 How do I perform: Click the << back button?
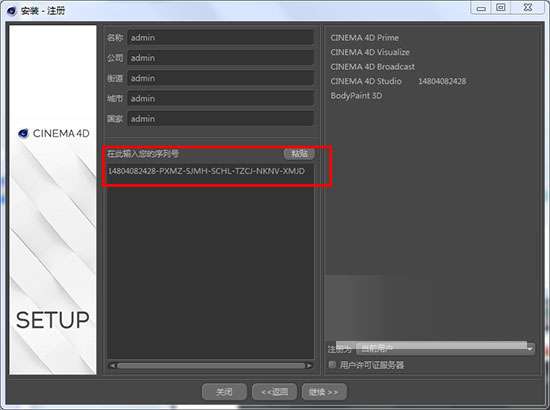point(275,392)
